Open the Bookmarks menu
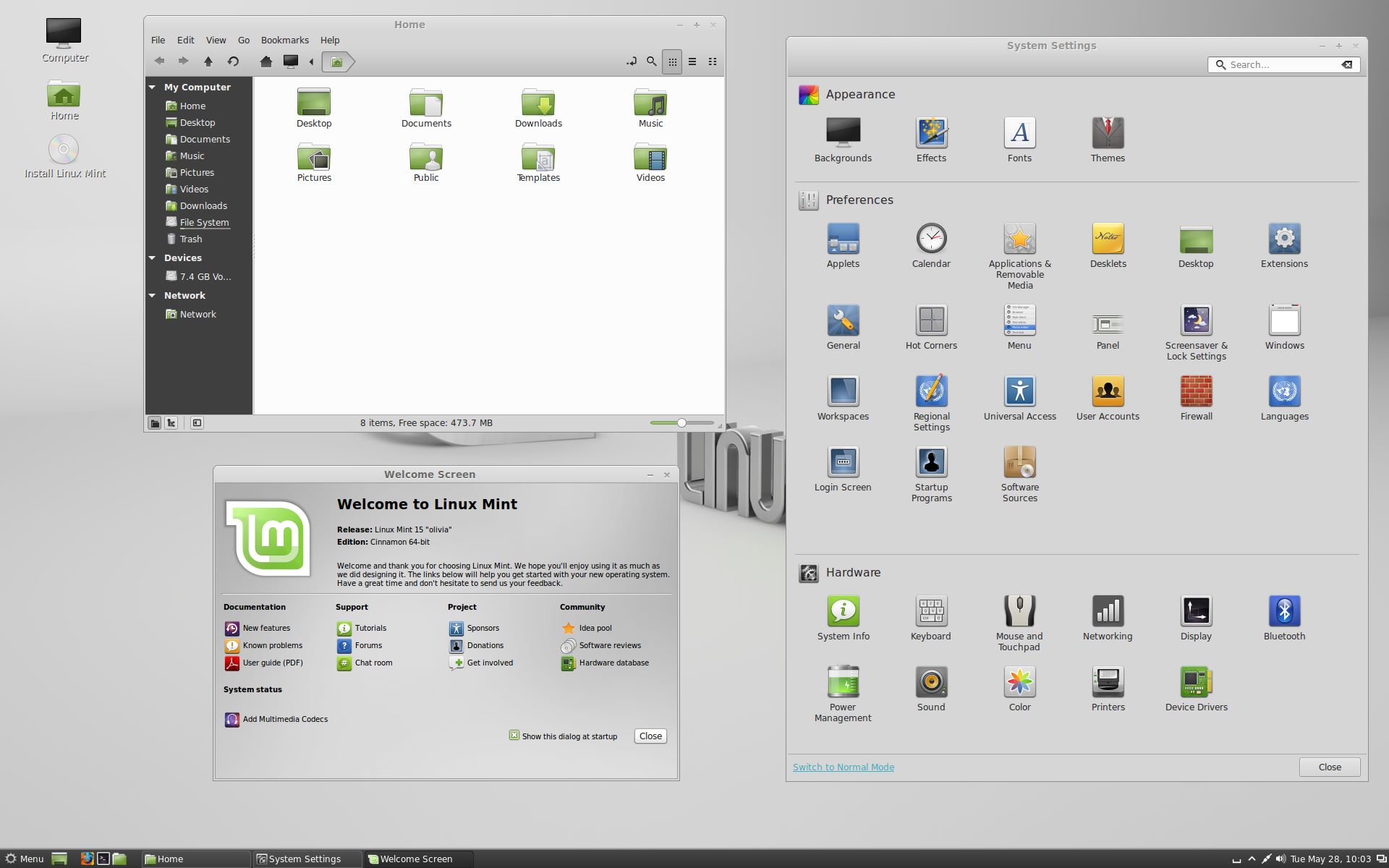Viewport: 1389px width, 868px height. [x=285, y=40]
